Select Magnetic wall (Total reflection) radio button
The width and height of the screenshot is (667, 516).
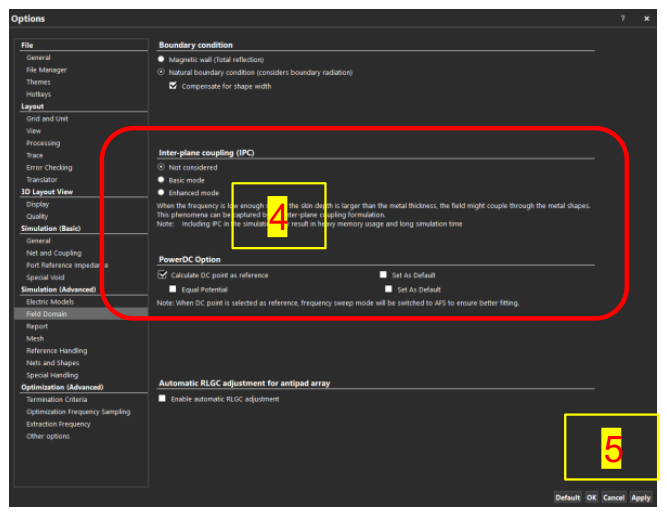coord(161,59)
